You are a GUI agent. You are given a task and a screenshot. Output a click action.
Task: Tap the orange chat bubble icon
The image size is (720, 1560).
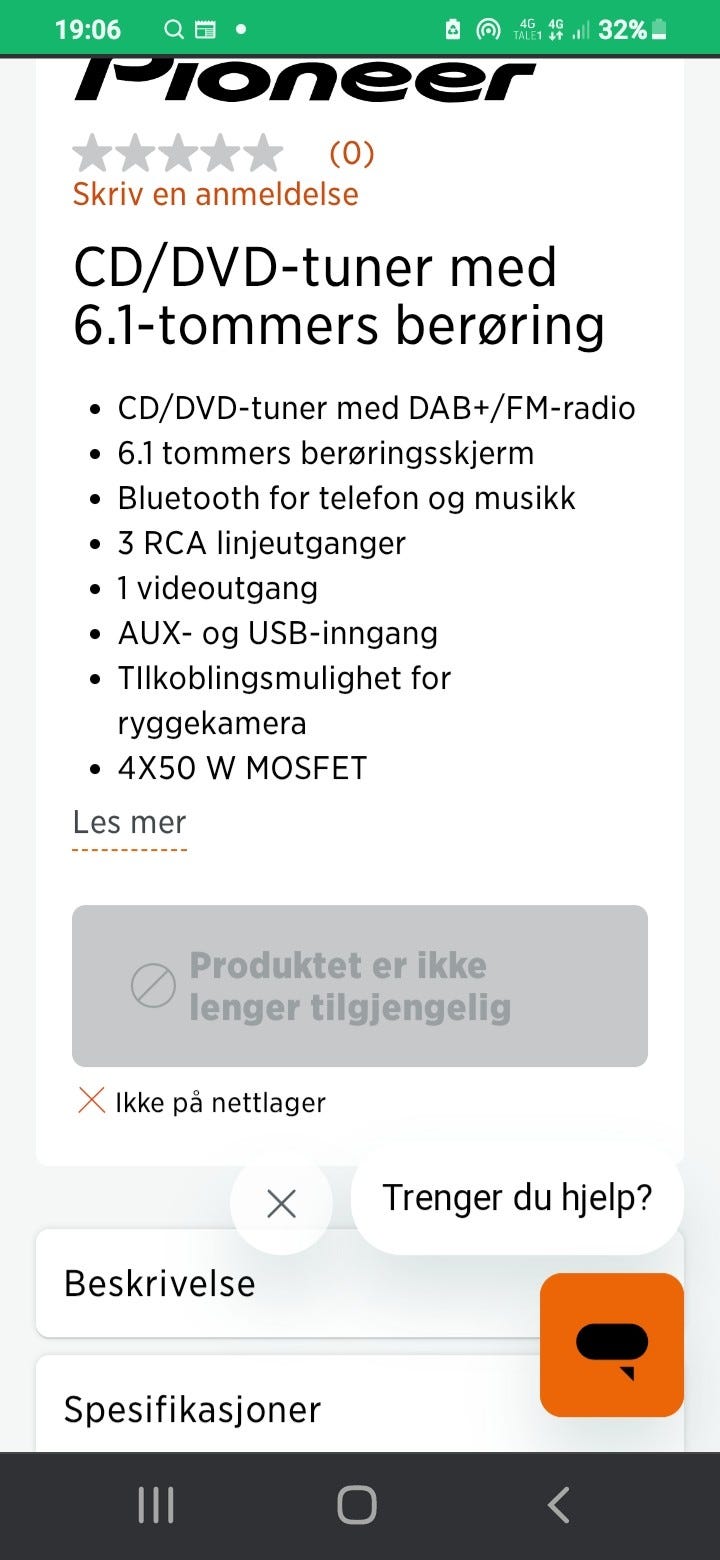tap(611, 1344)
